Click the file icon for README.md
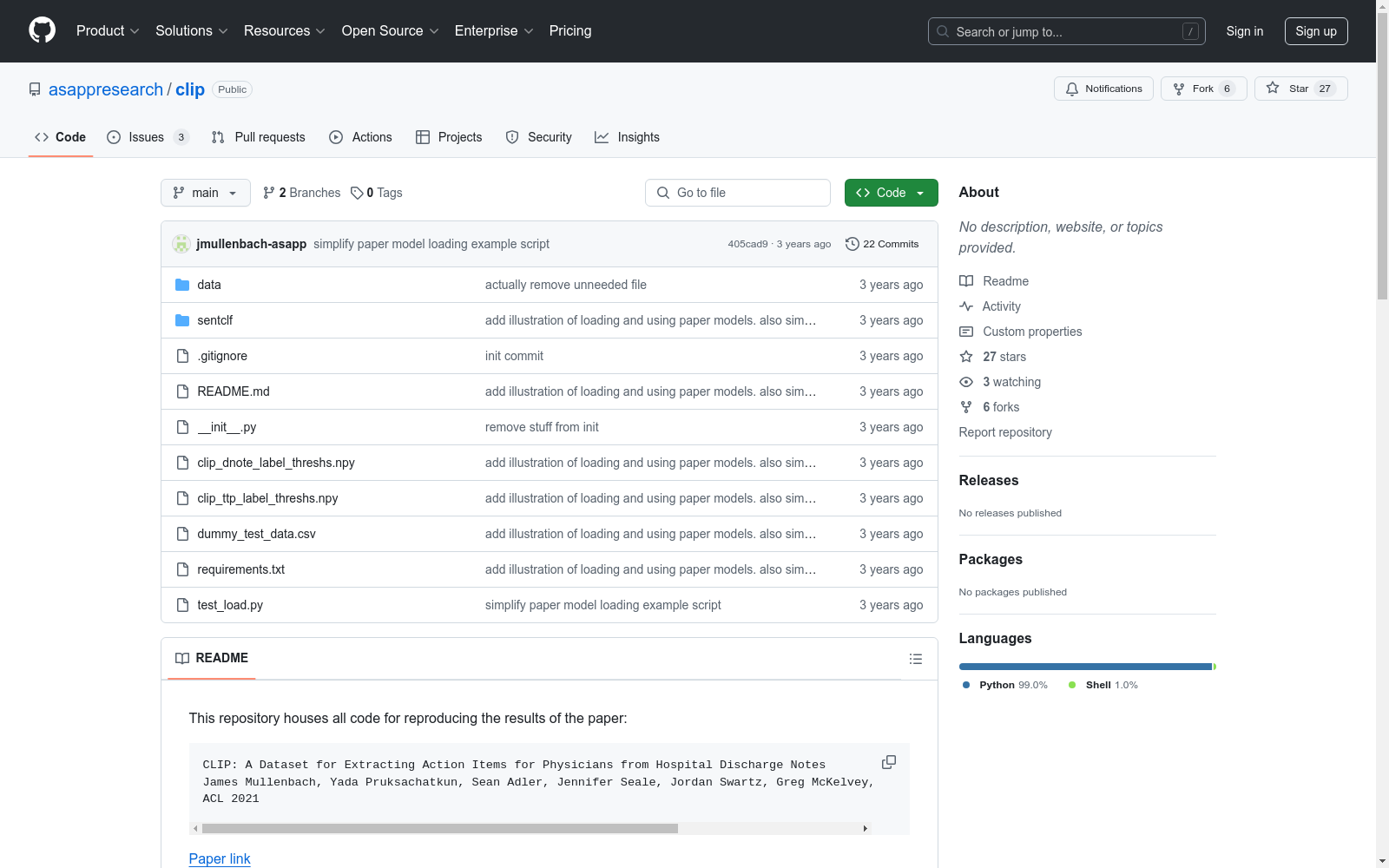 [182, 391]
